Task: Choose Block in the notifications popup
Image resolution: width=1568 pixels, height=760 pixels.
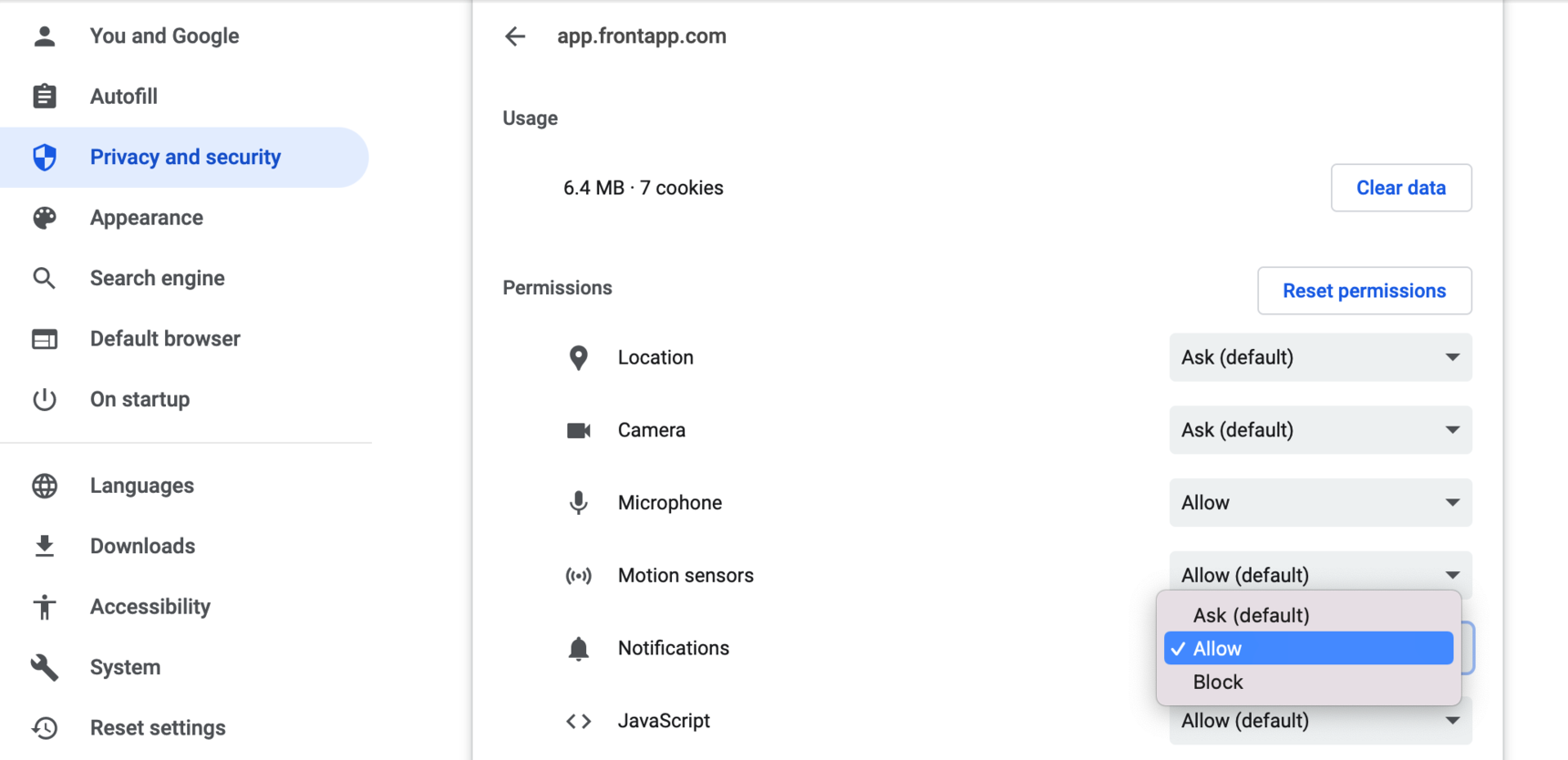Action: coord(1218,683)
